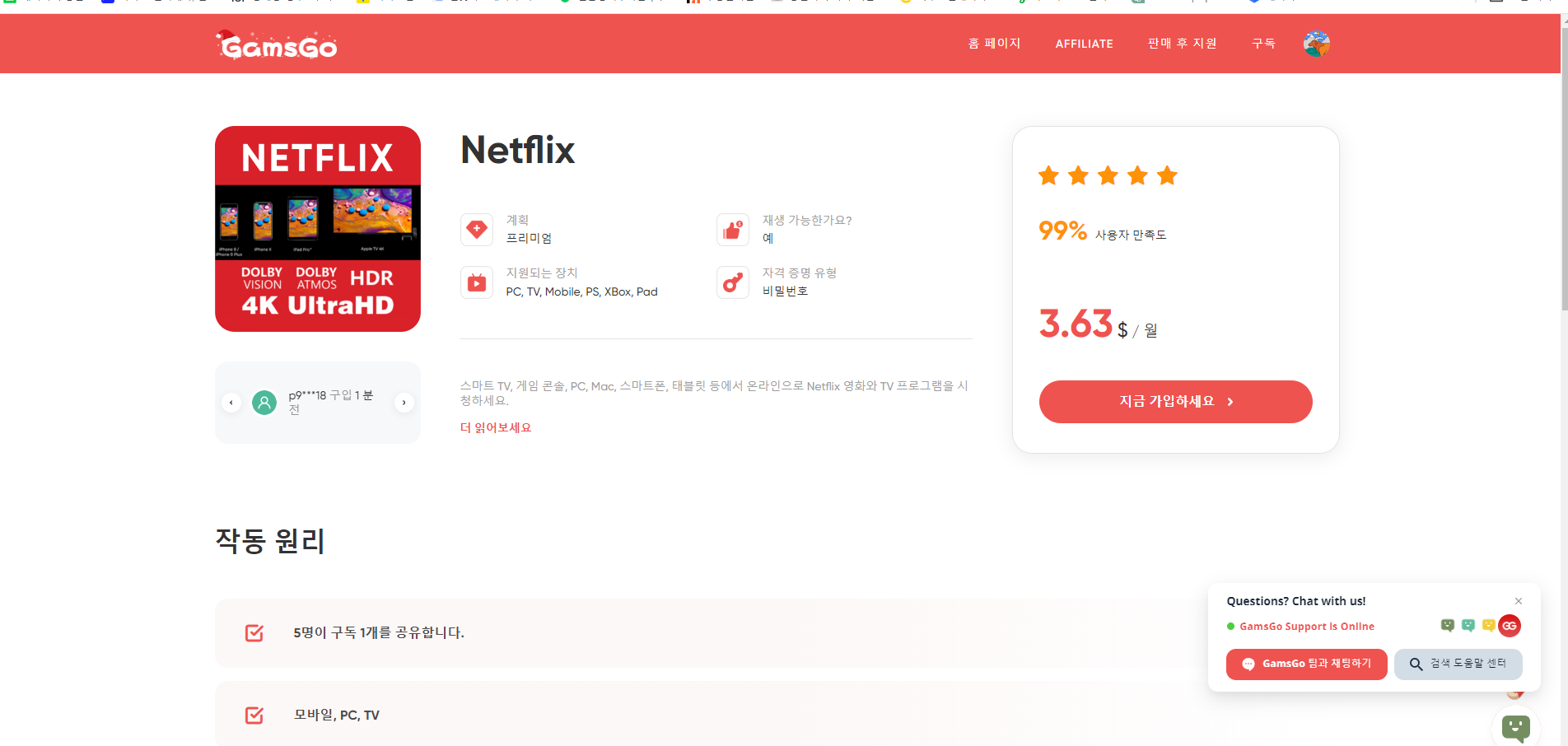This screenshot has width=1568, height=746.
Task: Click checkmark icon beside 모바일, PC, TV
Action: 254,715
